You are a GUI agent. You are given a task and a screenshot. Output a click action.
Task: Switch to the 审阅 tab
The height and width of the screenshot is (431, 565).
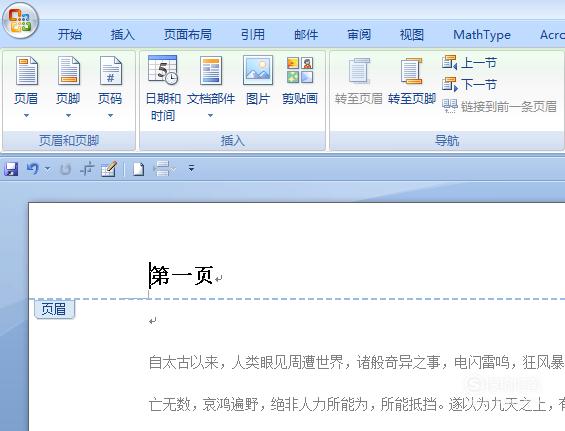pos(359,35)
